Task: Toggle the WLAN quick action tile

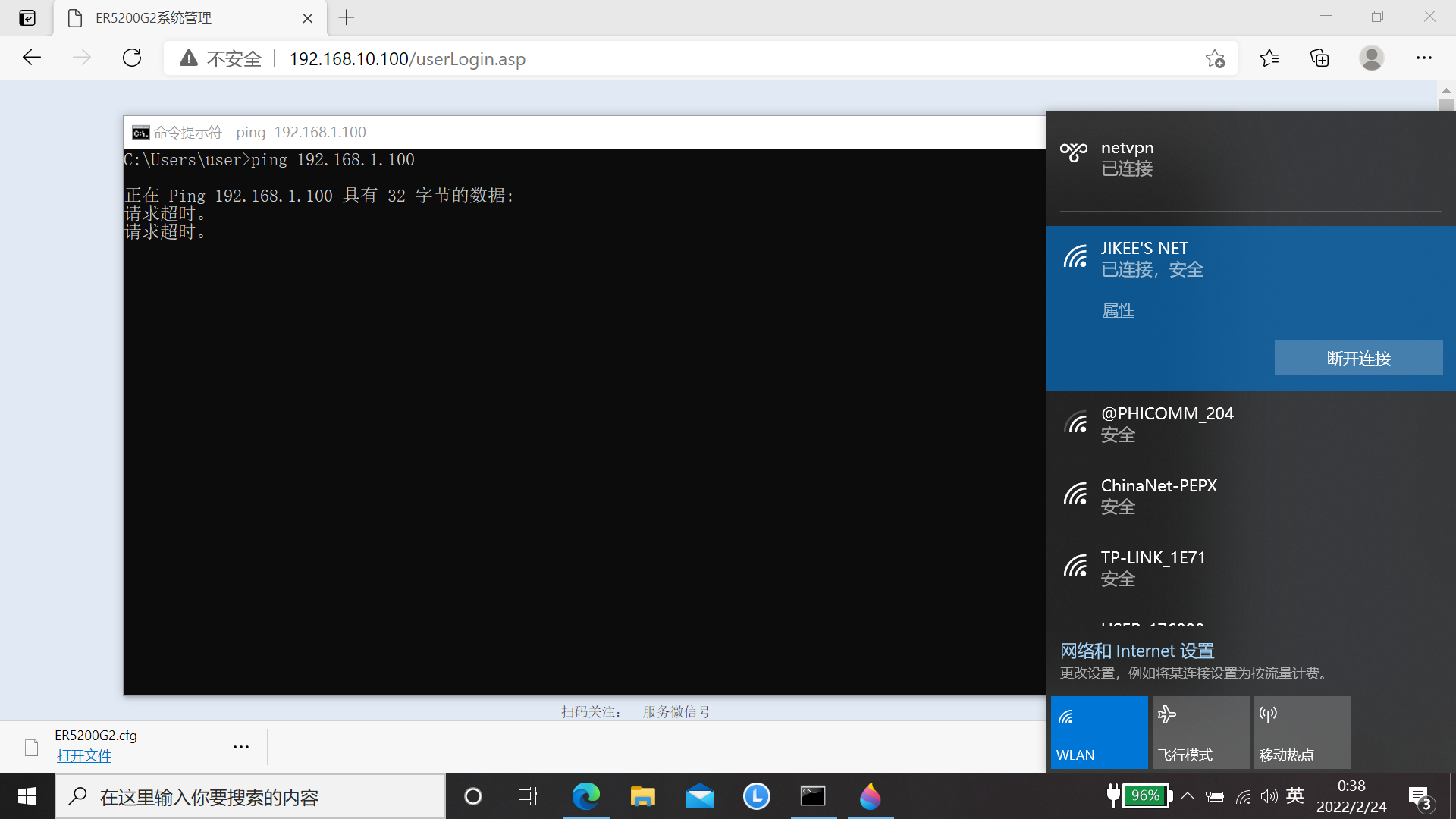Action: (1099, 733)
